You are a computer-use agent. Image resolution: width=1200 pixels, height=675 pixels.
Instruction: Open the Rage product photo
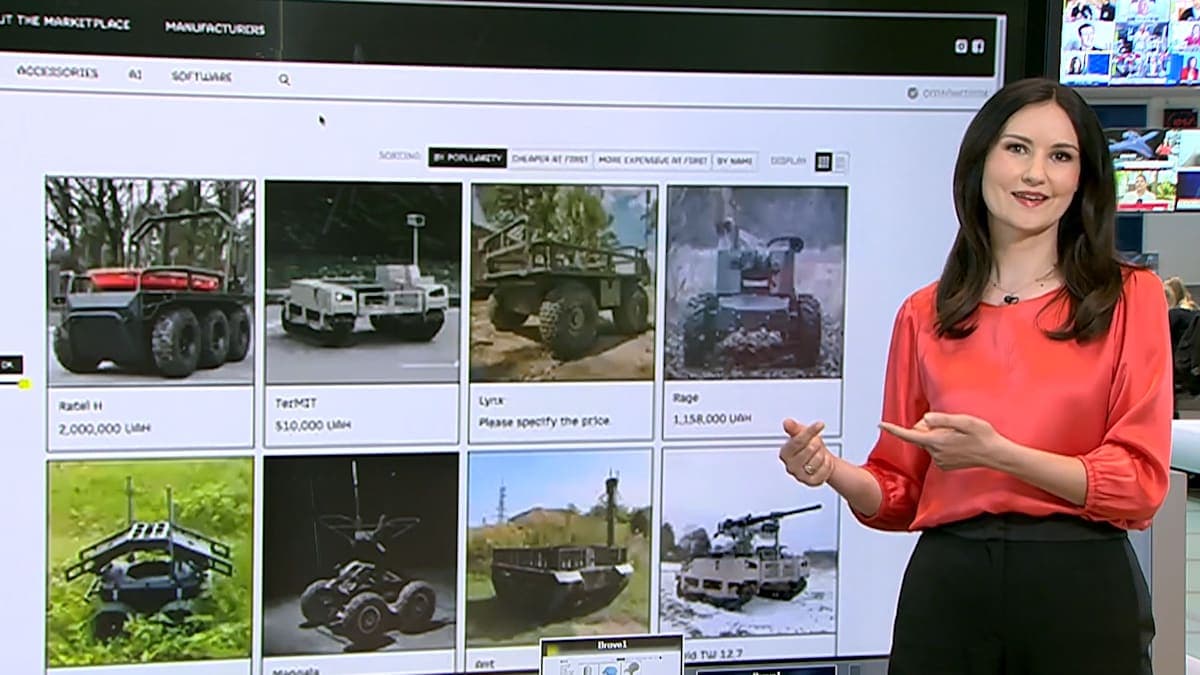click(756, 283)
